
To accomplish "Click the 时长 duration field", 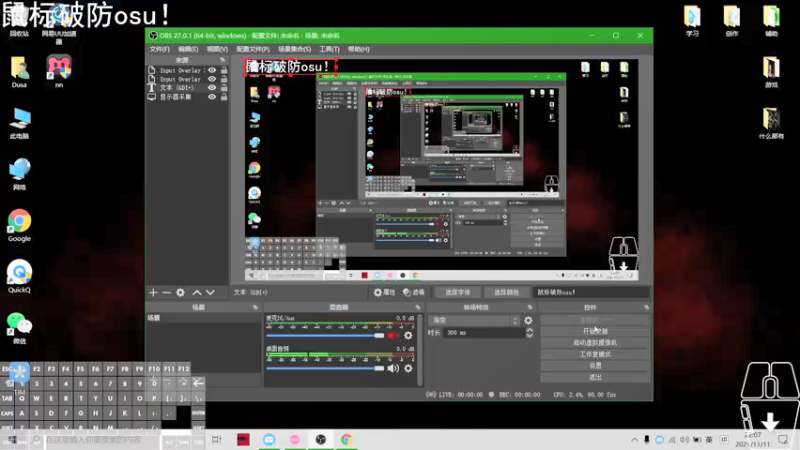I will click(484, 333).
